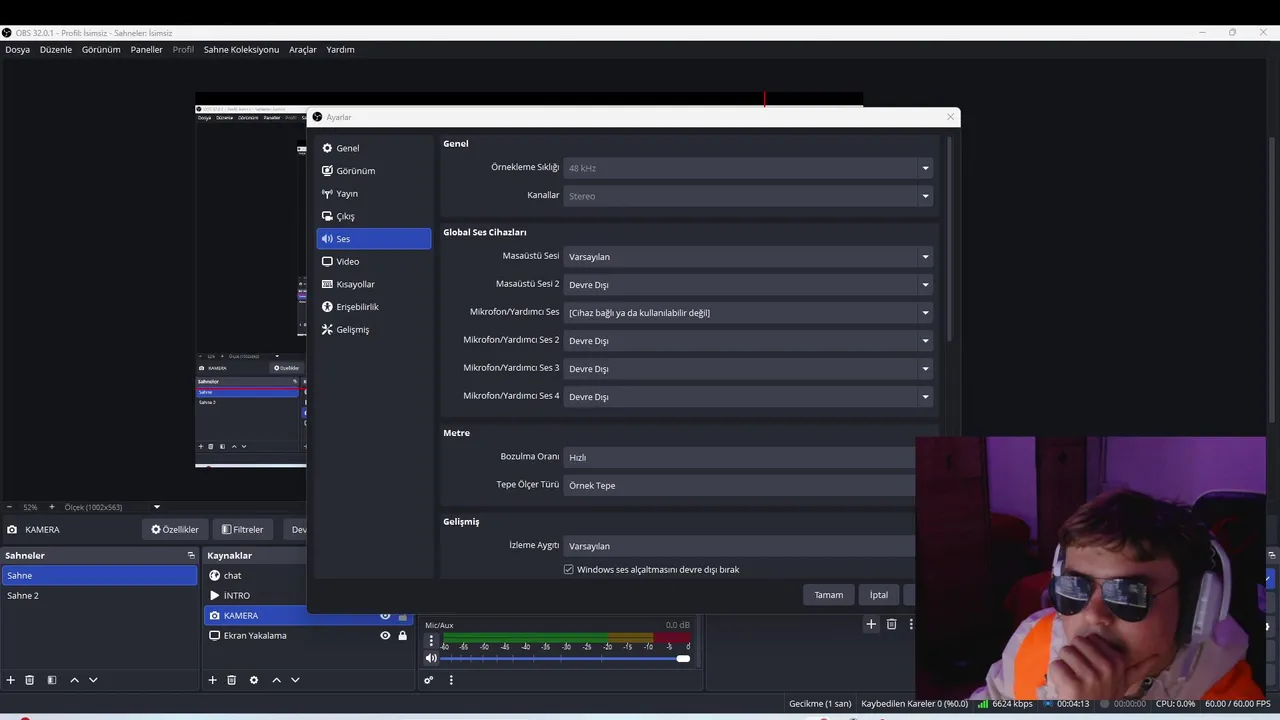Add a scene transition with plus icon

point(871,624)
